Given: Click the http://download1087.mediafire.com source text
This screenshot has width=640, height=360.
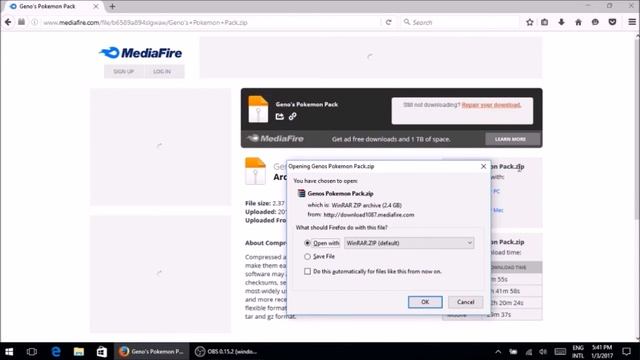Looking at the screenshot, I should (369, 215).
